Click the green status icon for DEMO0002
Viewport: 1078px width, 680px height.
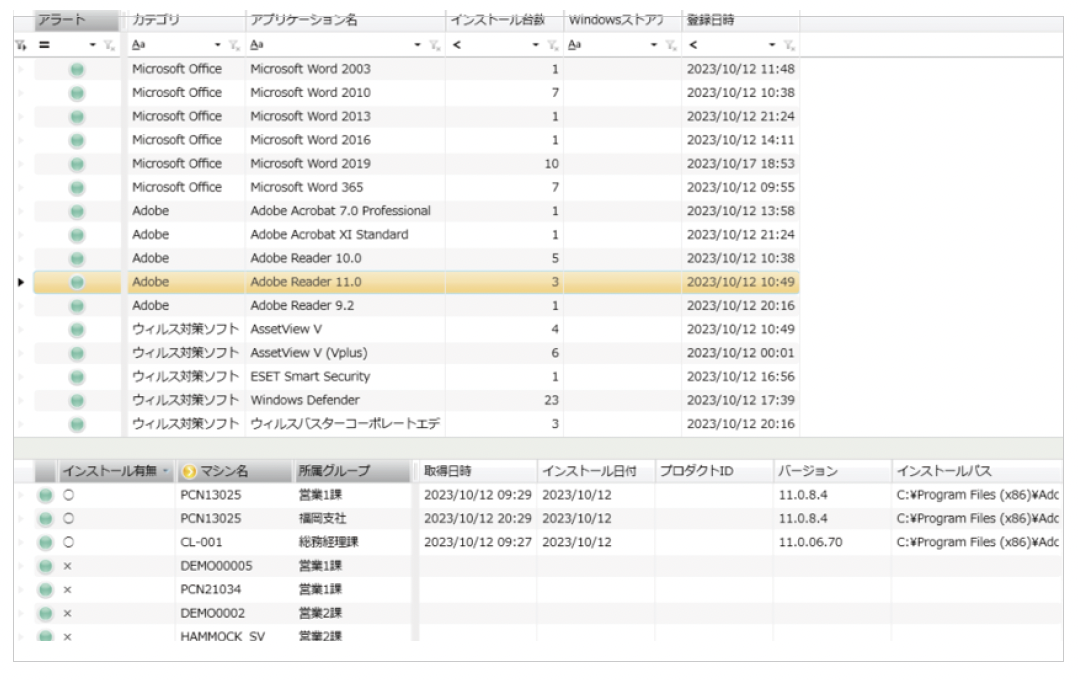click(45, 613)
